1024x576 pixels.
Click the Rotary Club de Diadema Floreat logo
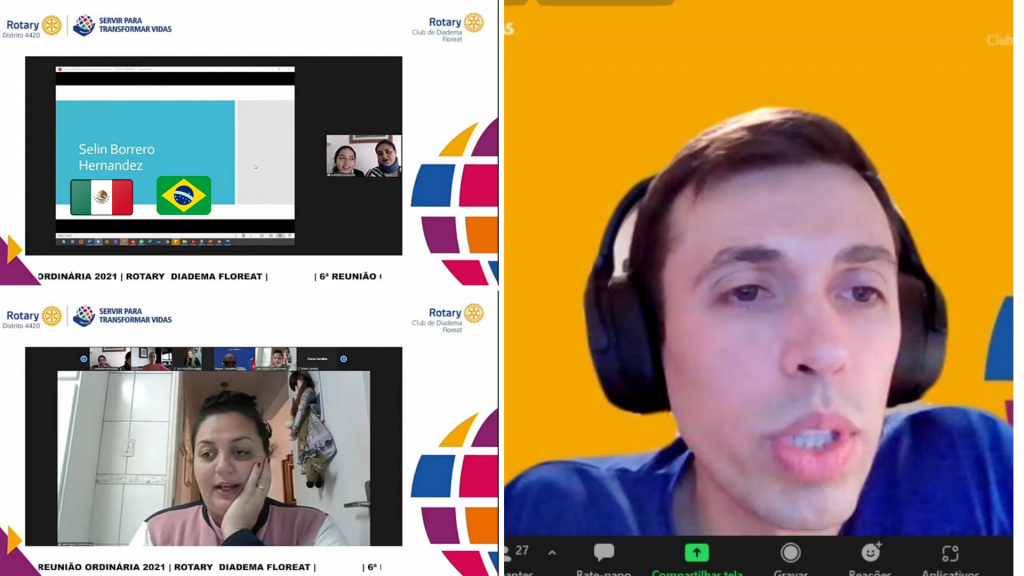(x=447, y=26)
